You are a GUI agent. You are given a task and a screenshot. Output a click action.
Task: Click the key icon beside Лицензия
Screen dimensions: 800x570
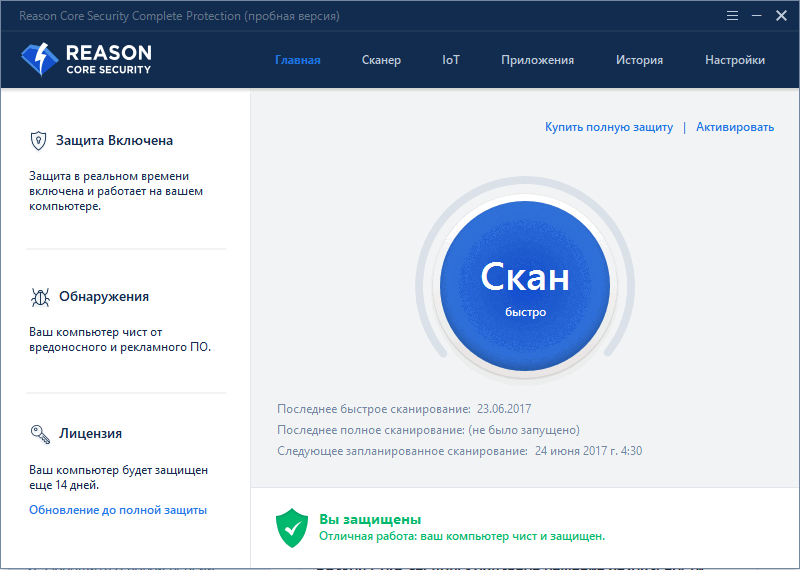(40, 434)
